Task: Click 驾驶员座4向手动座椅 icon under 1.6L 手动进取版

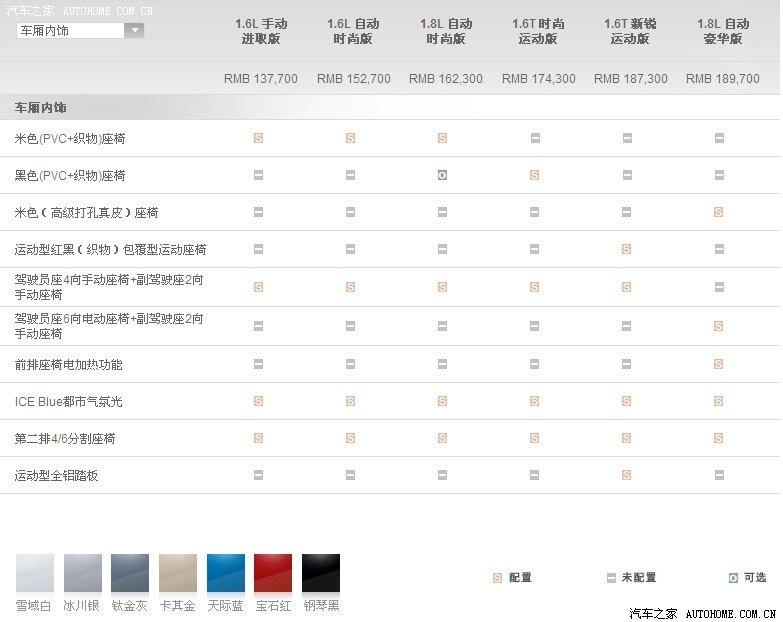Action: click(258, 287)
